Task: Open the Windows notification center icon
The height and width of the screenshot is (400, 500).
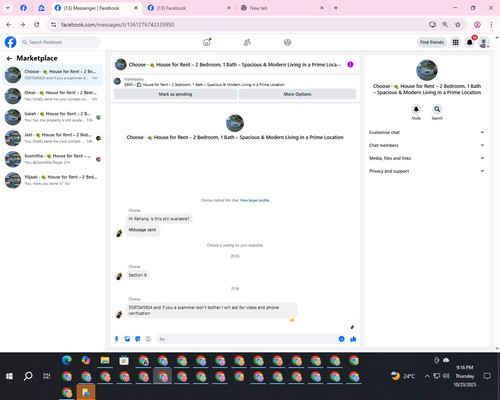Action: click(487, 376)
